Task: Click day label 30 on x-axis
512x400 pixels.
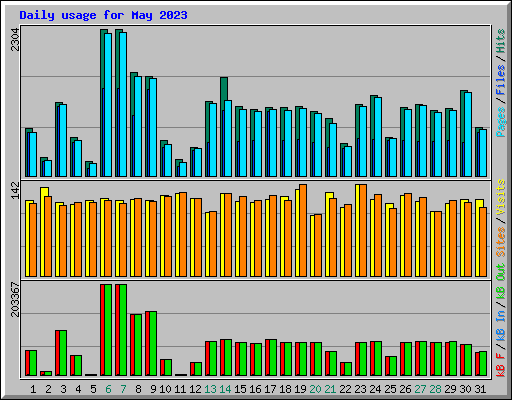Action: point(465,389)
